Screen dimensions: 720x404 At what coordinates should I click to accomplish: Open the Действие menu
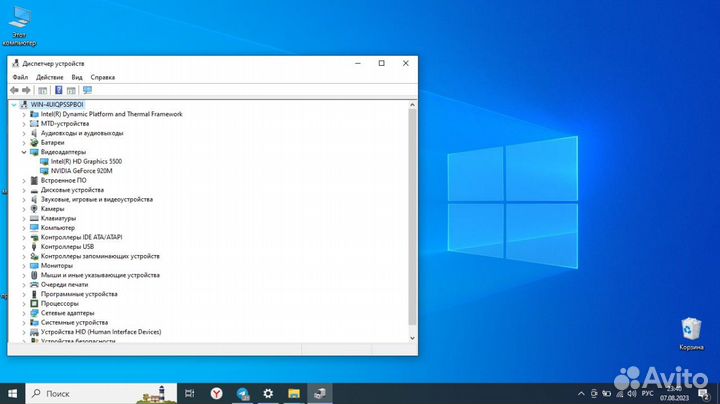pos(49,77)
